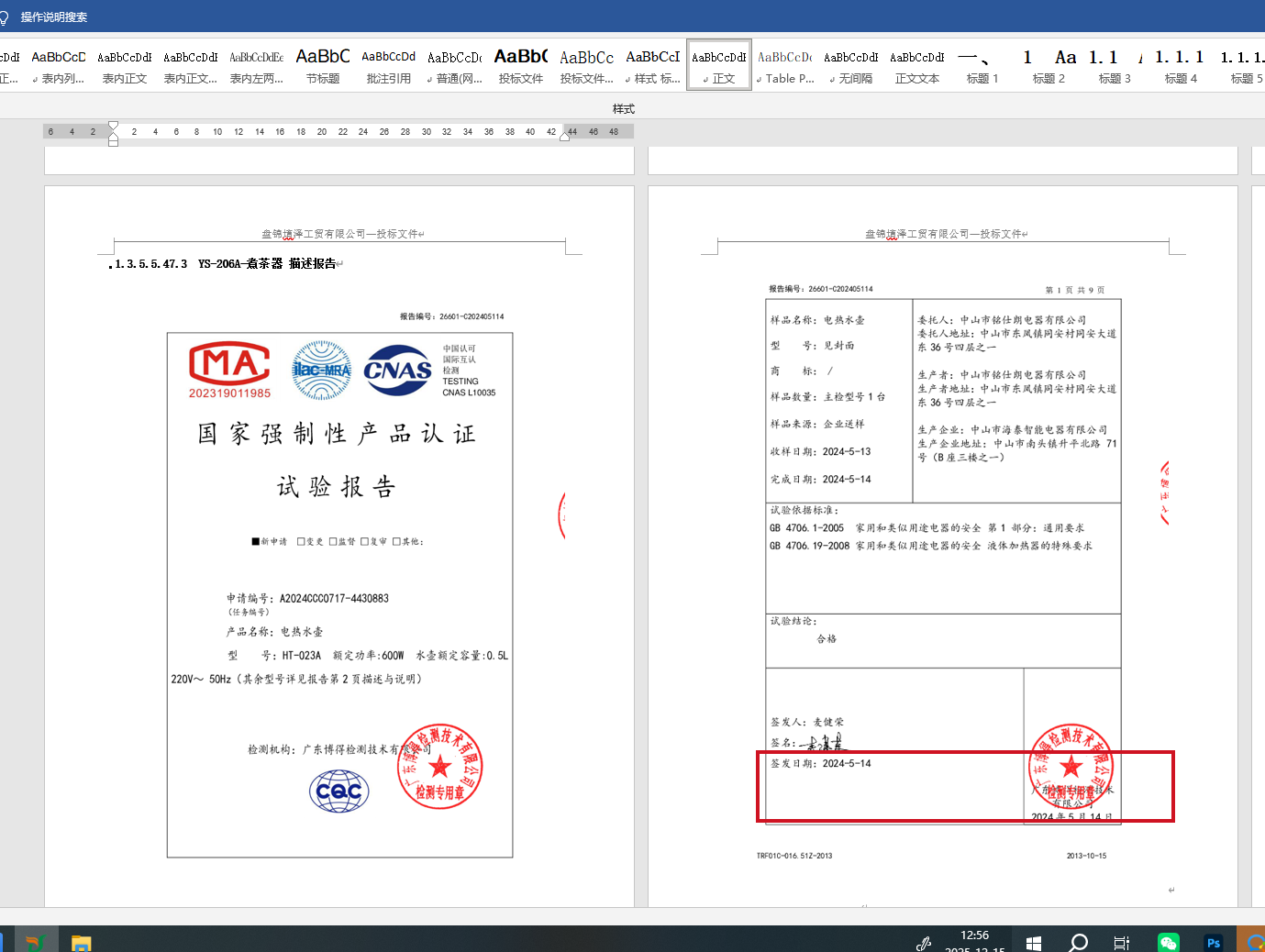Click the red stamp on results page
Viewport: 1265px width, 952px height.
(x=1071, y=766)
